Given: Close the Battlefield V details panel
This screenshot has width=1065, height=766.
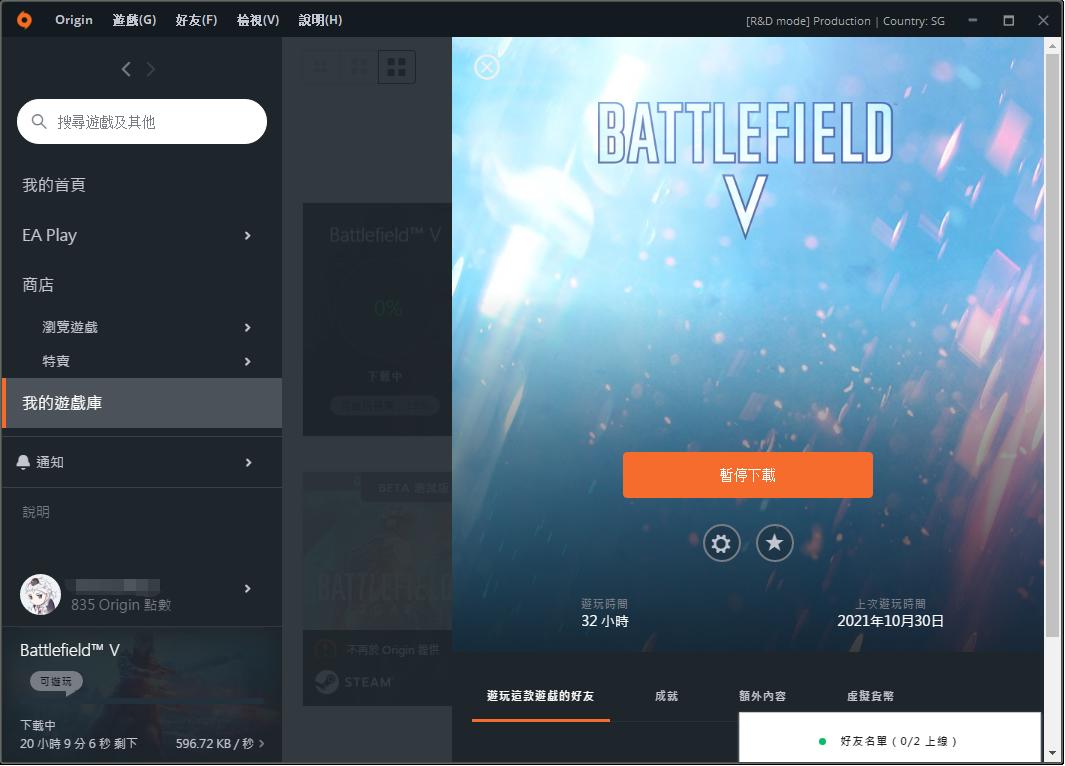Looking at the screenshot, I should click(x=487, y=67).
